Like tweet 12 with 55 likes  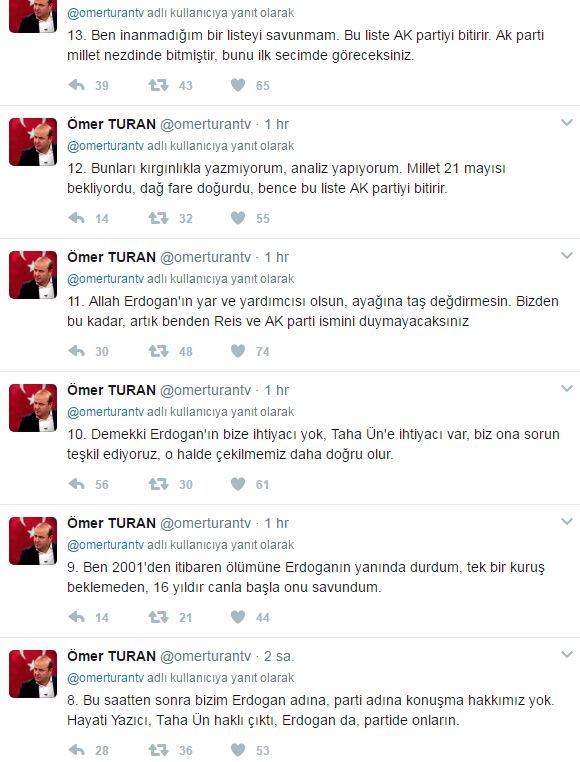pyautogui.click(x=238, y=218)
